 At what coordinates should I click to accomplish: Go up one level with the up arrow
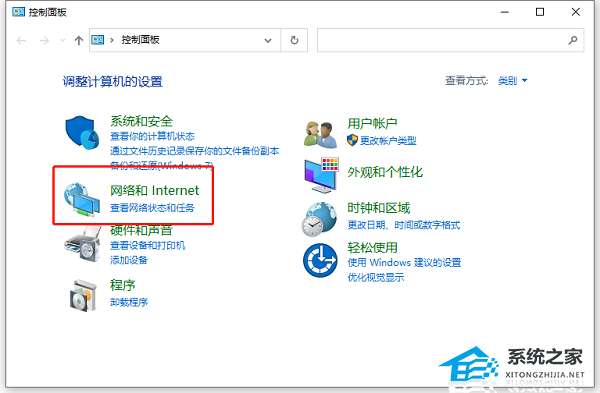point(79,40)
